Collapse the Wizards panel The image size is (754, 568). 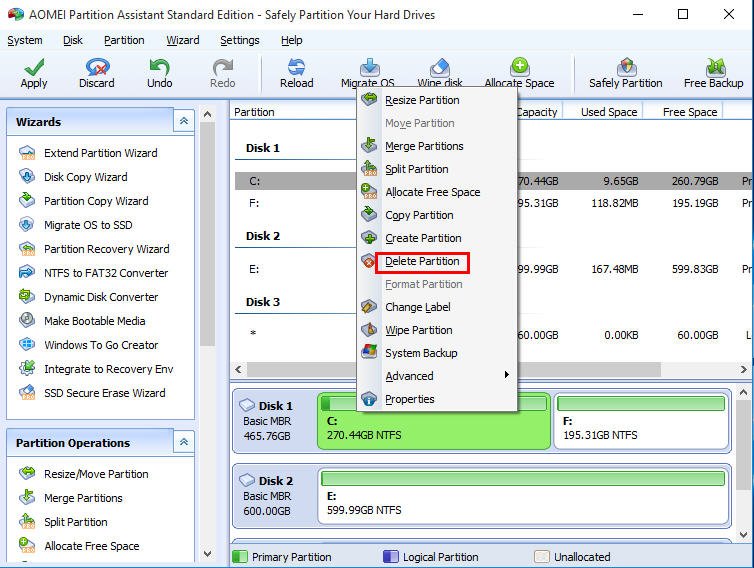184,121
